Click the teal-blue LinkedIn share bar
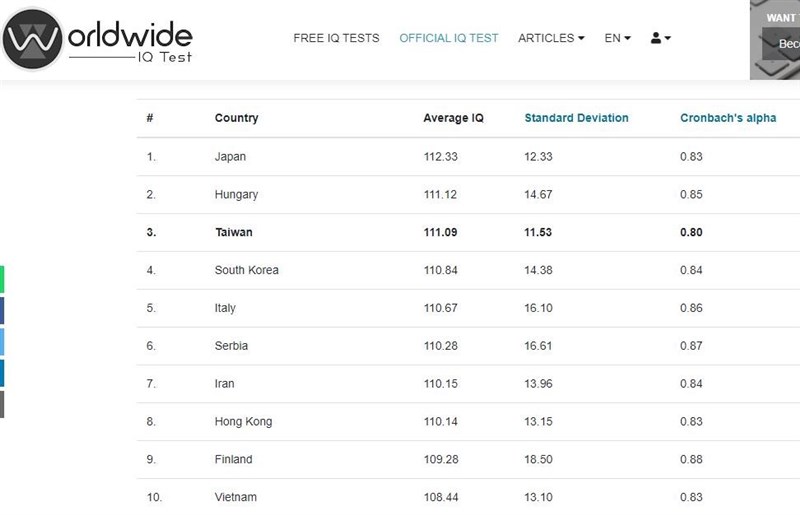The height and width of the screenshot is (515, 800). [x=2, y=372]
